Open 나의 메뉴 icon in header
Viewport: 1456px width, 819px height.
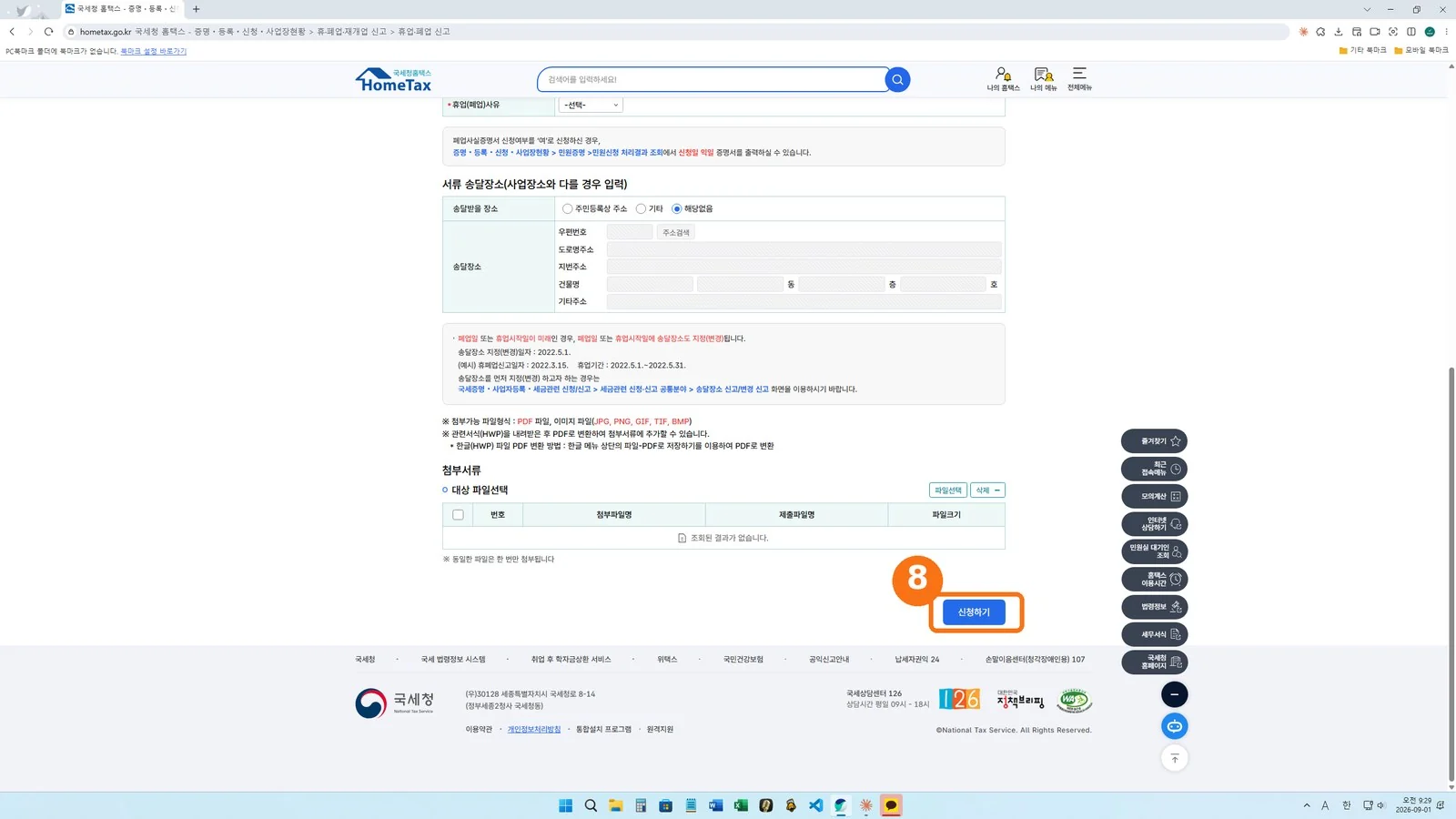[x=1043, y=79]
